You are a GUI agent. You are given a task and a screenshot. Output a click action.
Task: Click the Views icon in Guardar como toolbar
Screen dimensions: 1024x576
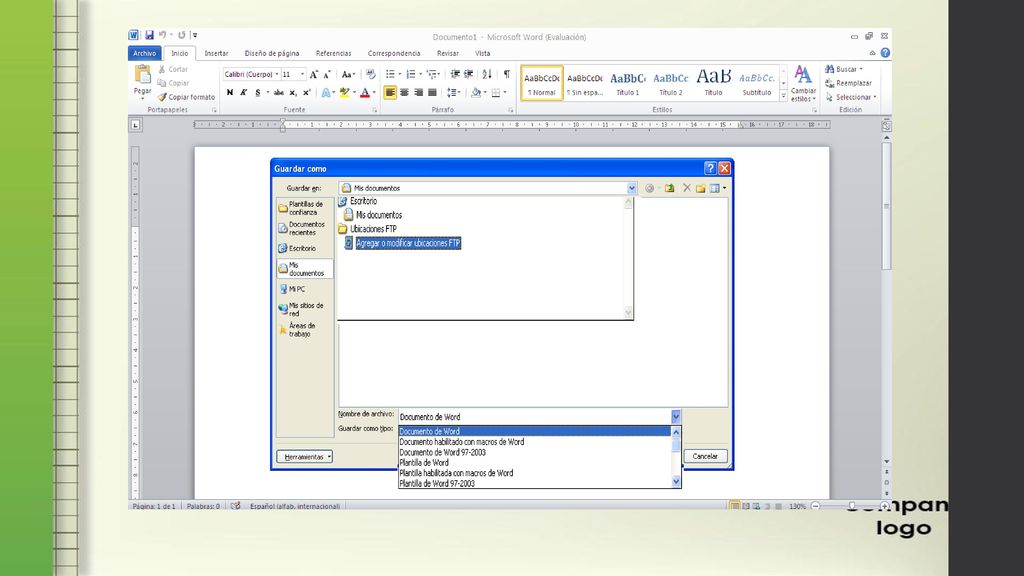tap(715, 188)
